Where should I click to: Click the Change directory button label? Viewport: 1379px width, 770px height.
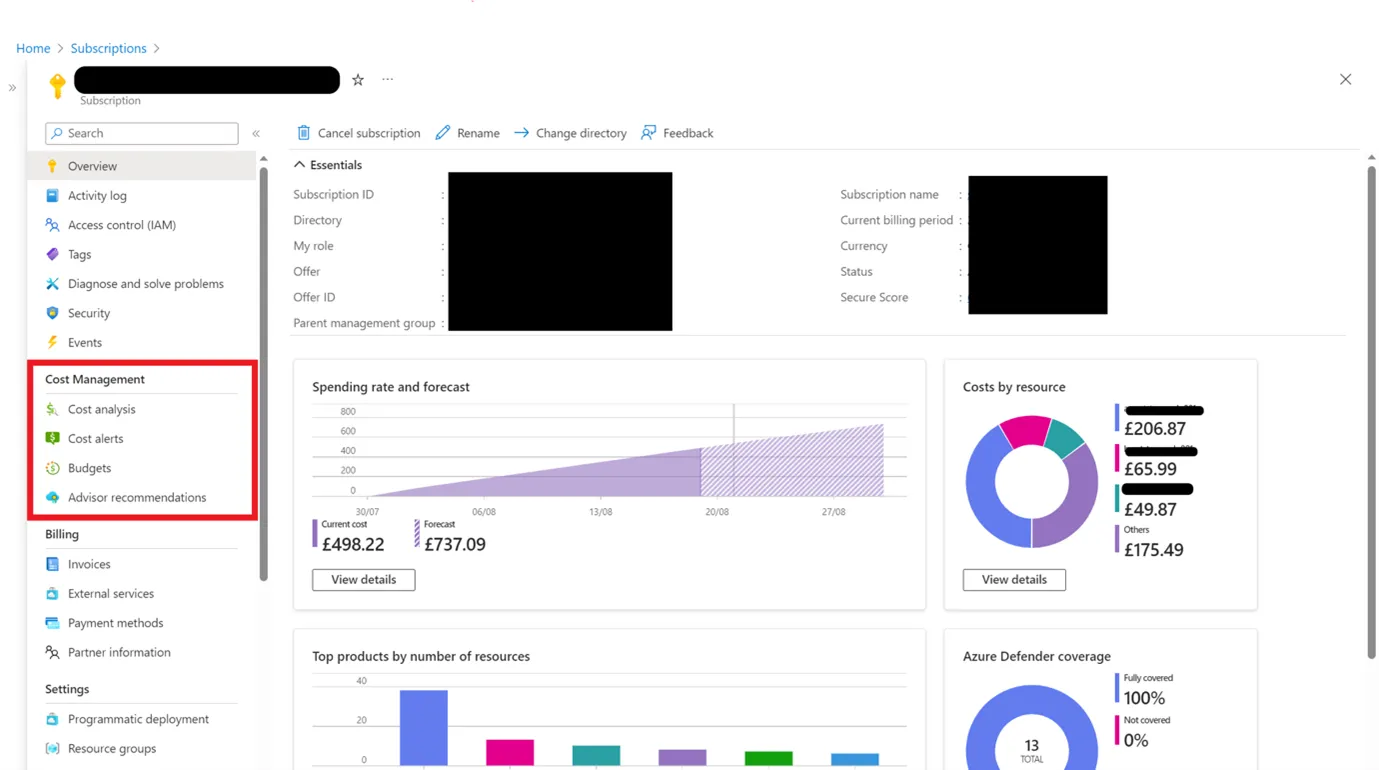click(581, 133)
